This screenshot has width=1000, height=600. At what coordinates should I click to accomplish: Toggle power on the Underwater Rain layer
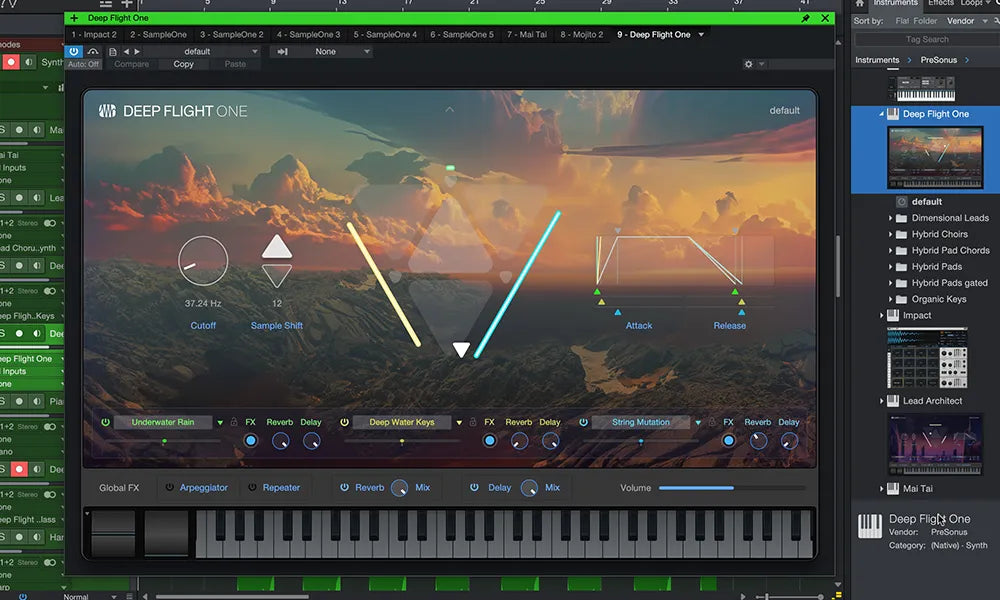point(104,422)
